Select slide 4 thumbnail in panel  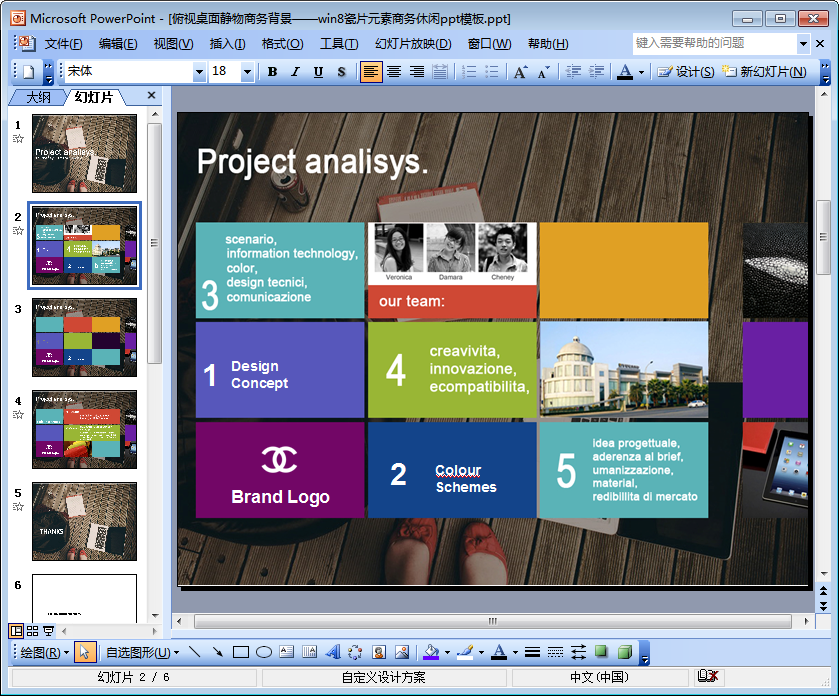(x=84, y=429)
